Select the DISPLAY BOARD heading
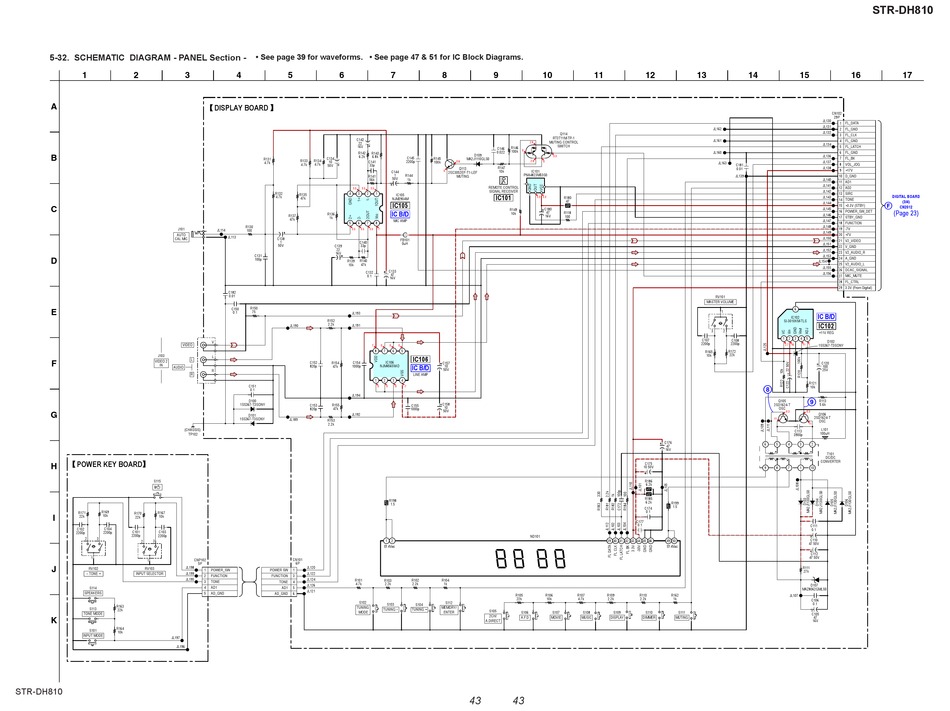 [241, 108]
